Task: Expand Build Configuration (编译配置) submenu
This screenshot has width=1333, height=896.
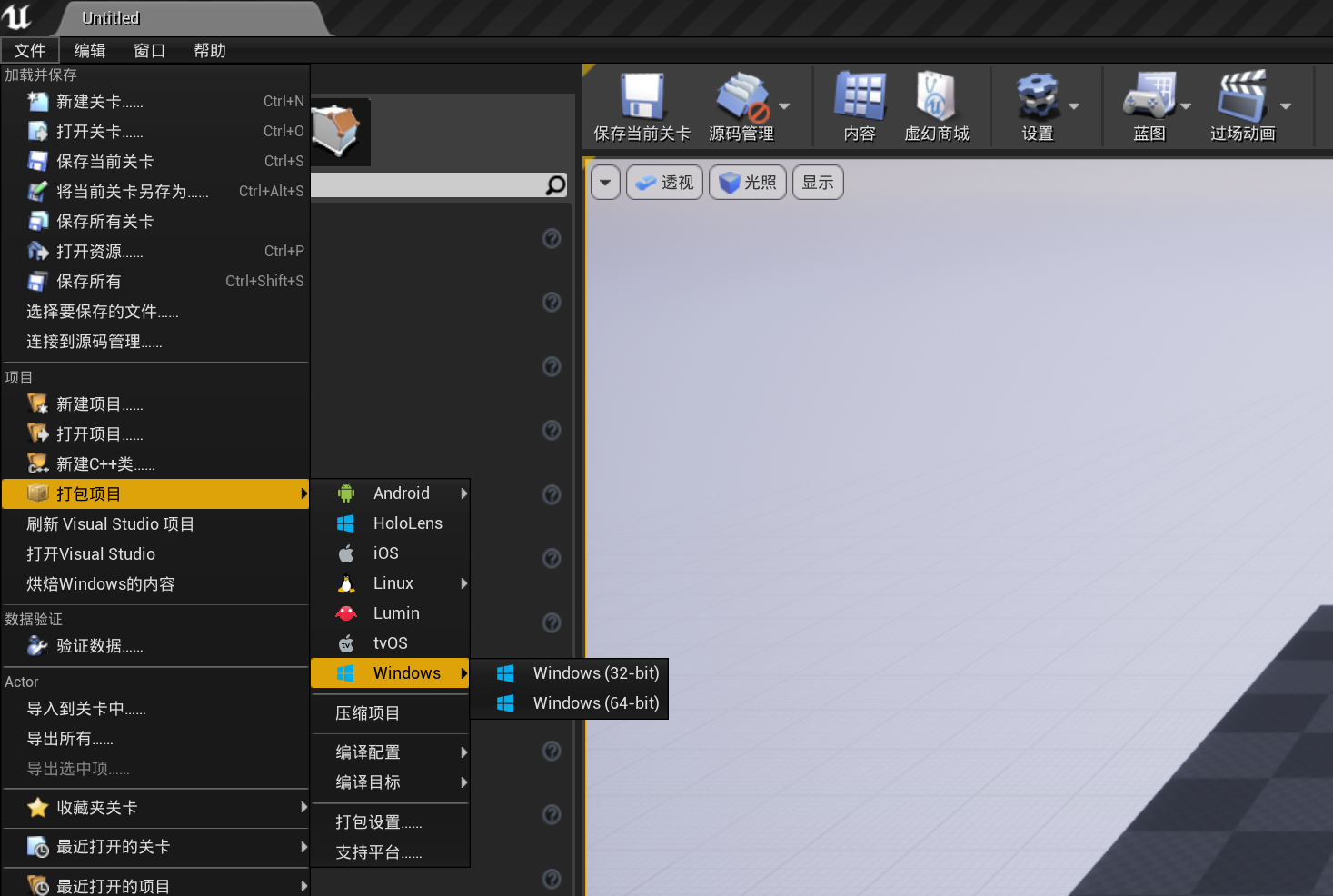Action: point(390,752)
